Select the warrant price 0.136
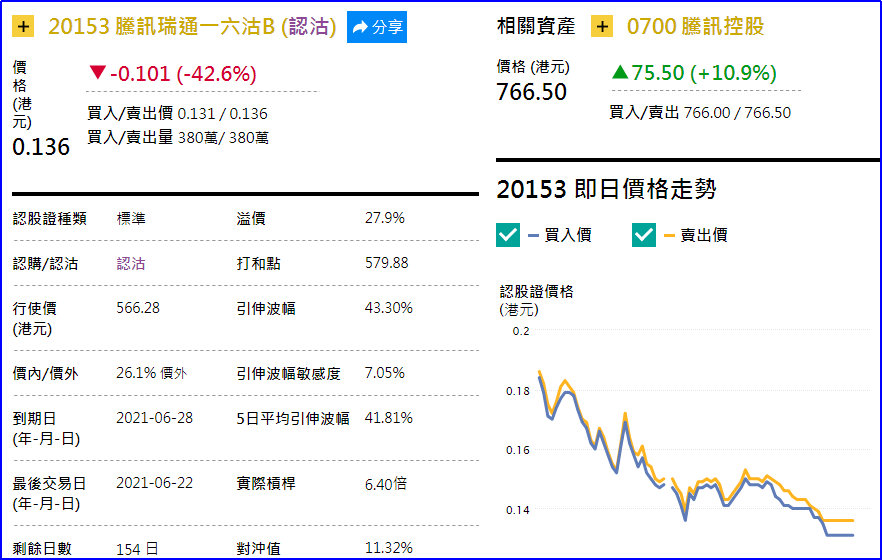This screenshot has width=882, height=560. point(41,147)
